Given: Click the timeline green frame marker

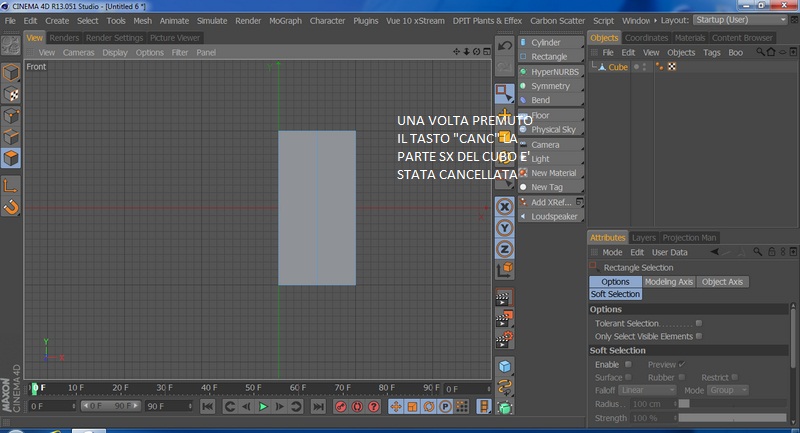Looking at the screenshot, I should (34, 389).
